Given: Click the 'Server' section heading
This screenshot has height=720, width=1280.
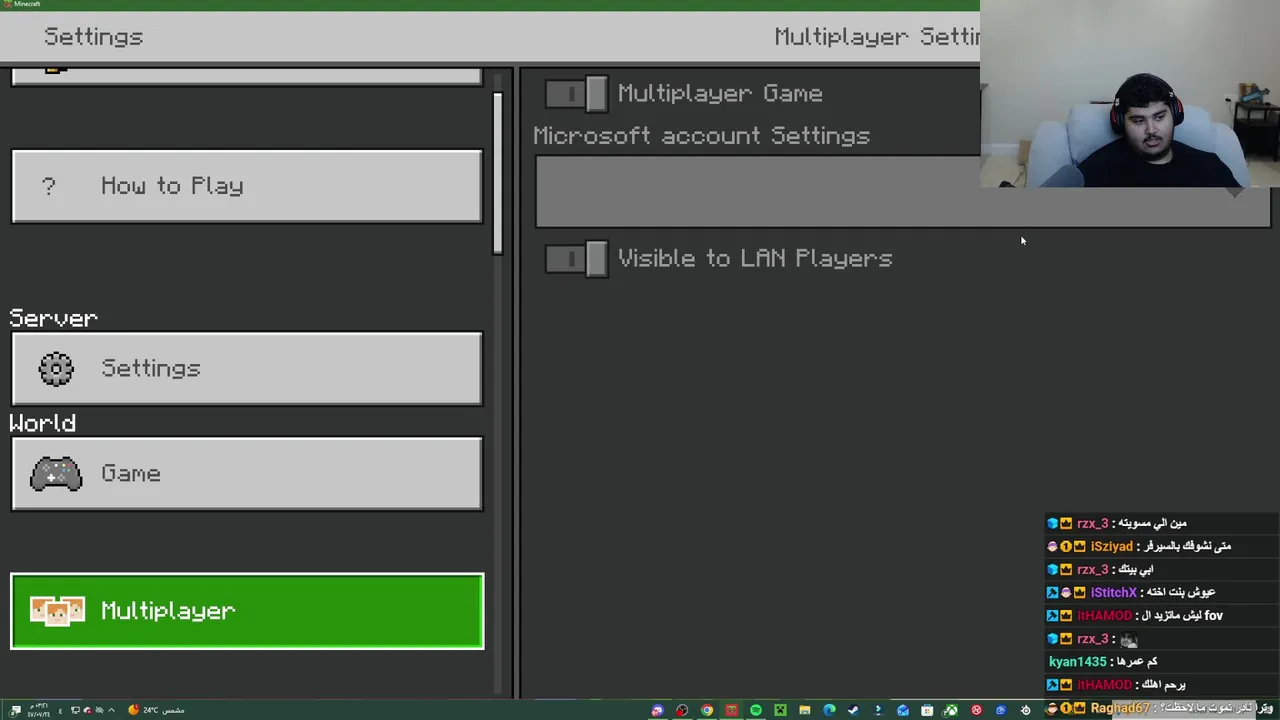Looking at the screenshot, I should [54, 318].
